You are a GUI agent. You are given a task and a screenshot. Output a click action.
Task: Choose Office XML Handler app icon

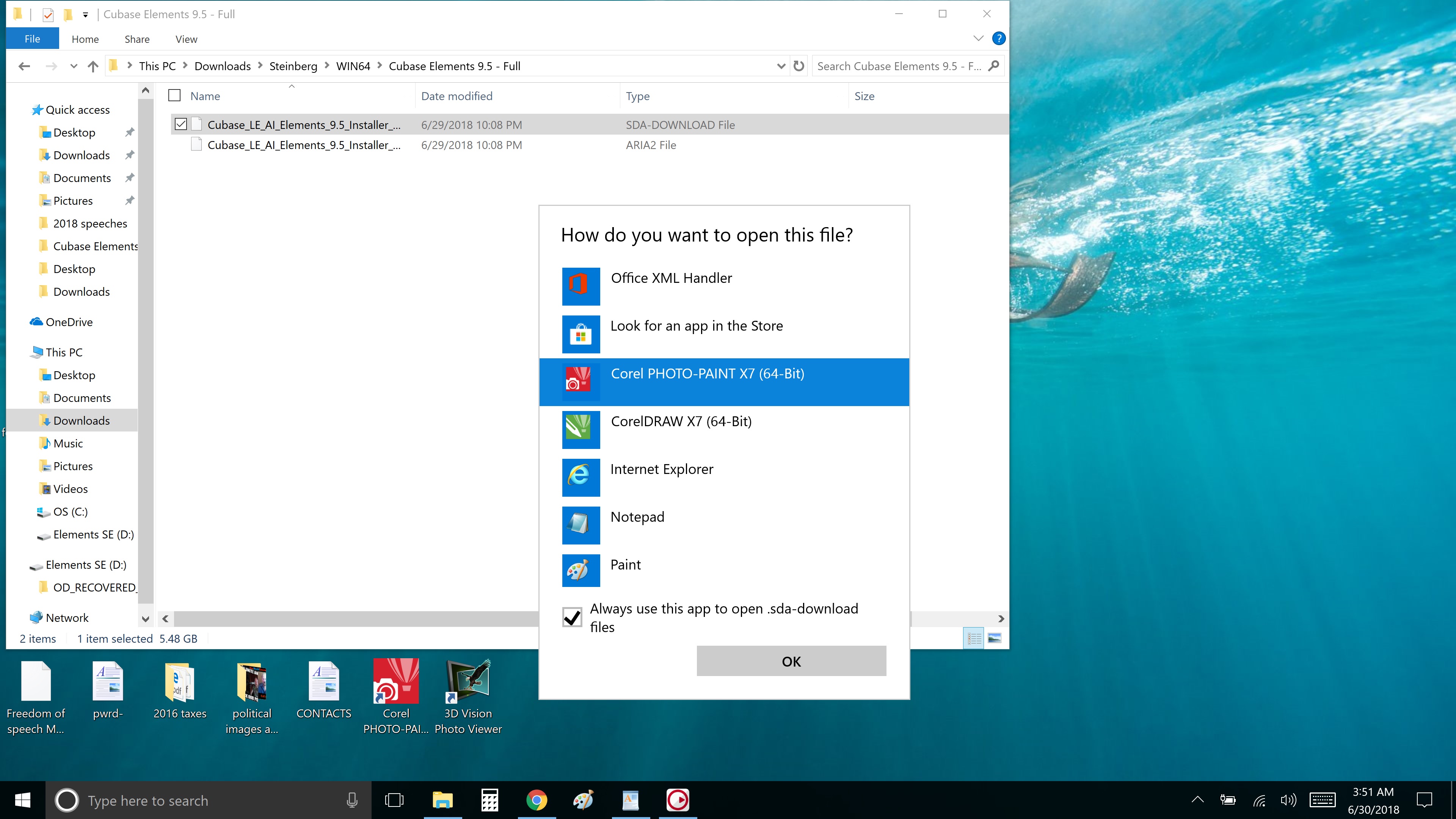point(581,286)
